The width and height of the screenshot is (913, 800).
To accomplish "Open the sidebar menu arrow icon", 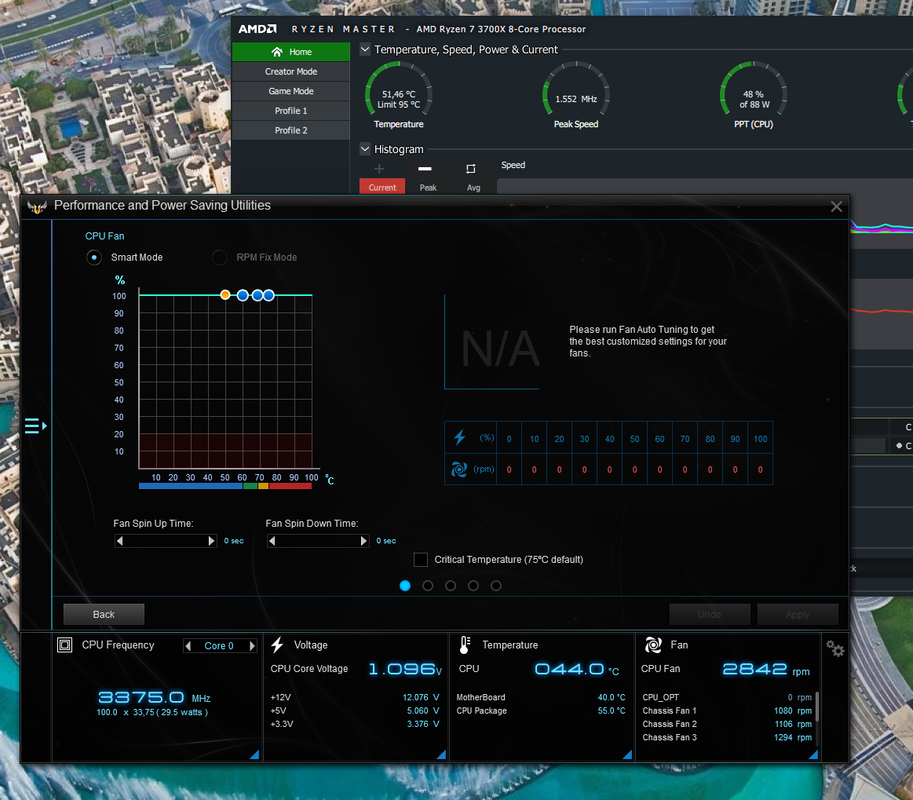I will tap(36, 426).
